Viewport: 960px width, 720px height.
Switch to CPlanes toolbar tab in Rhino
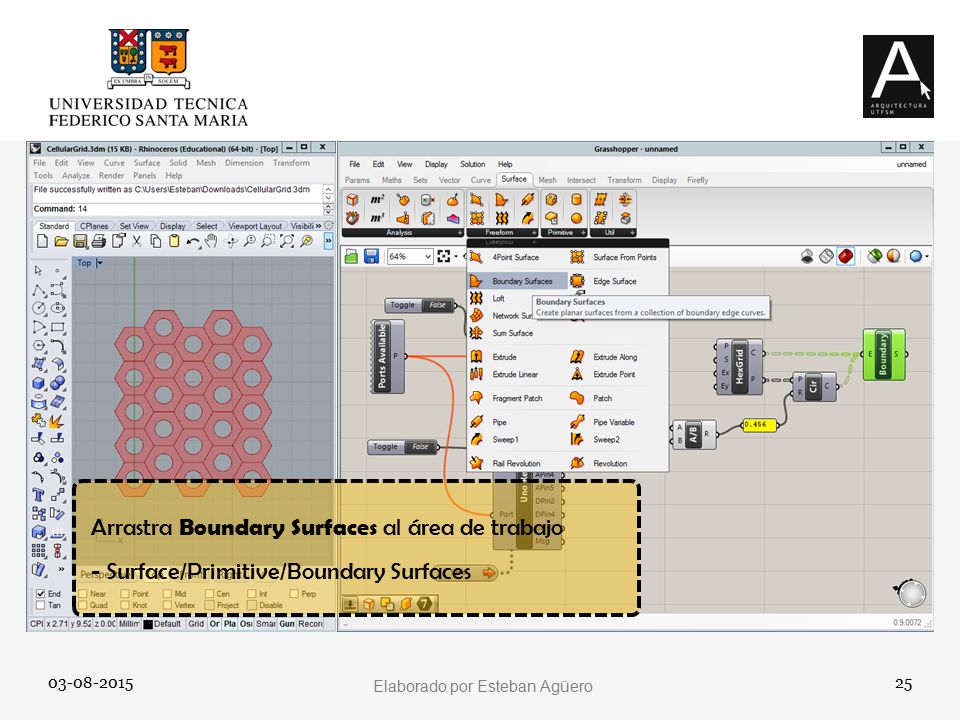click(94, 226)
